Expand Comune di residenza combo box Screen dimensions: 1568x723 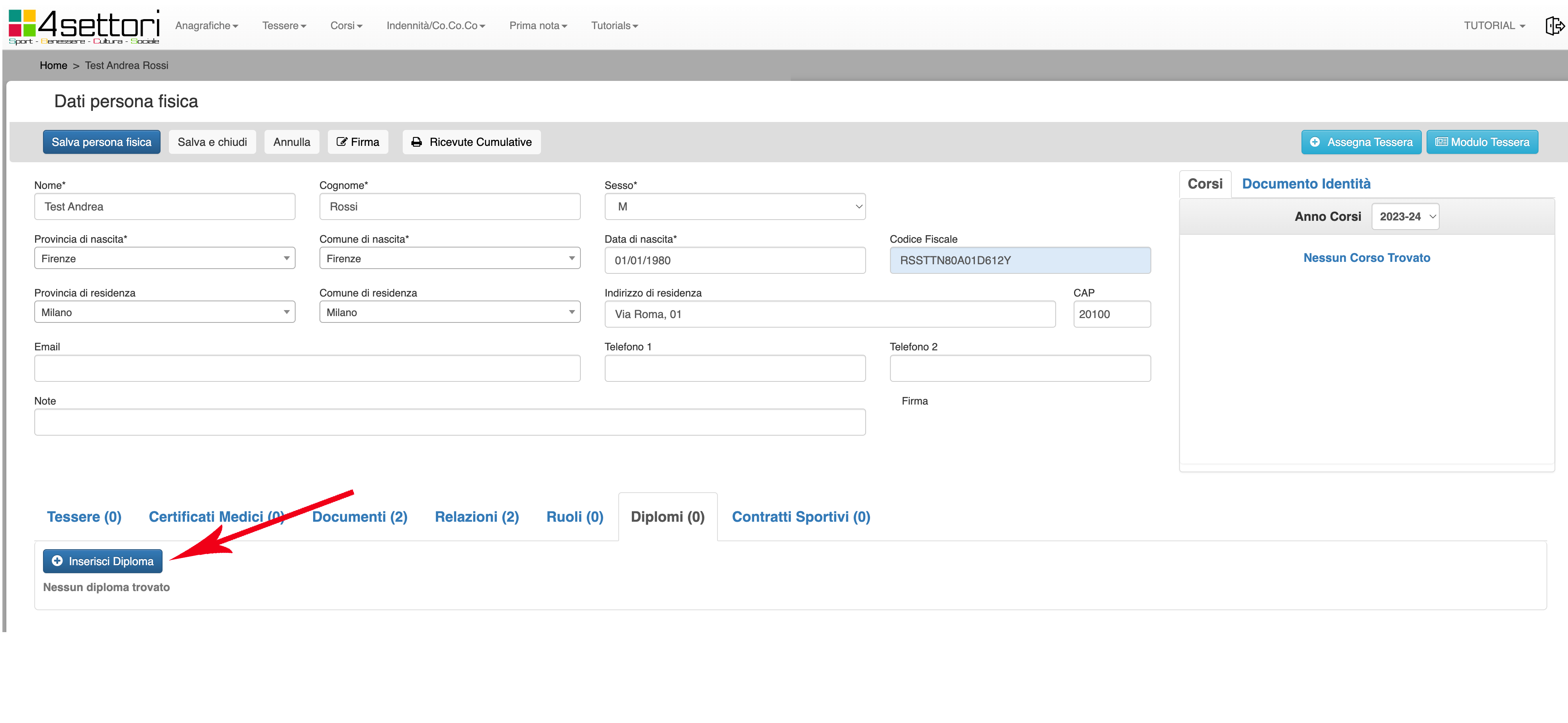tap(449, 312)
